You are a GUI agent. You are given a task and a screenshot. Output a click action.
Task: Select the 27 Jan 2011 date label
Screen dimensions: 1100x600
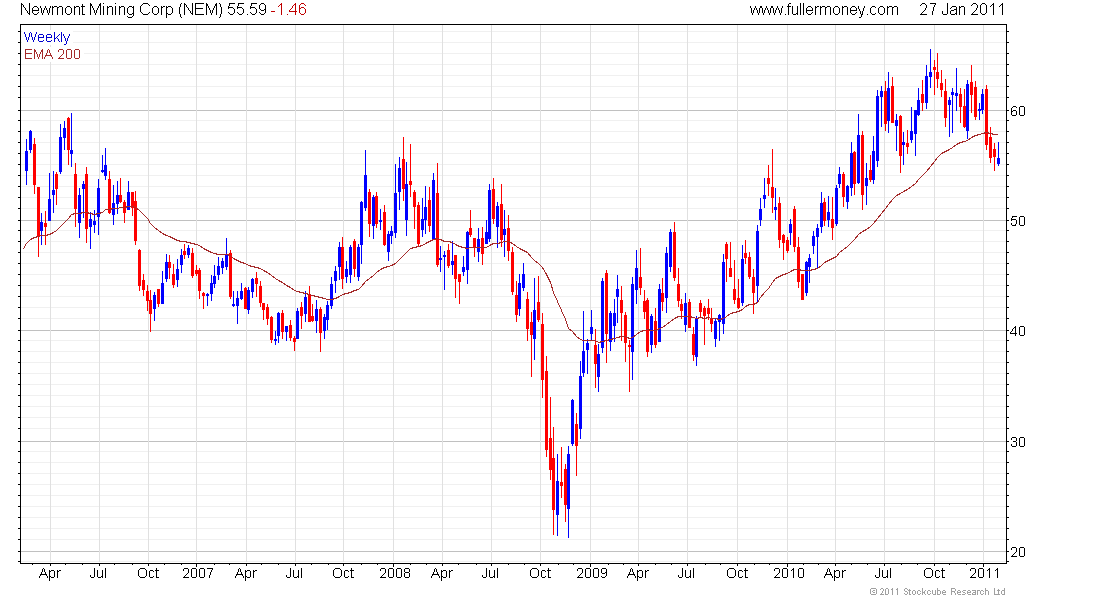(962, 10)
